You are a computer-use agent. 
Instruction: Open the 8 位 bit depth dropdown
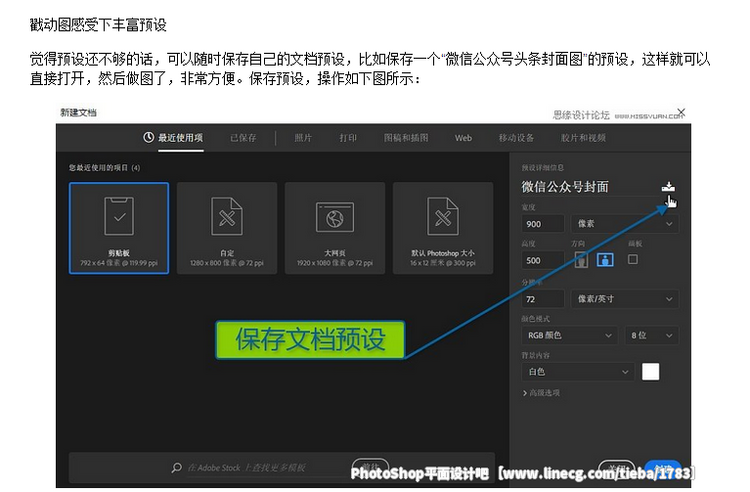click(x=651, y=335)
